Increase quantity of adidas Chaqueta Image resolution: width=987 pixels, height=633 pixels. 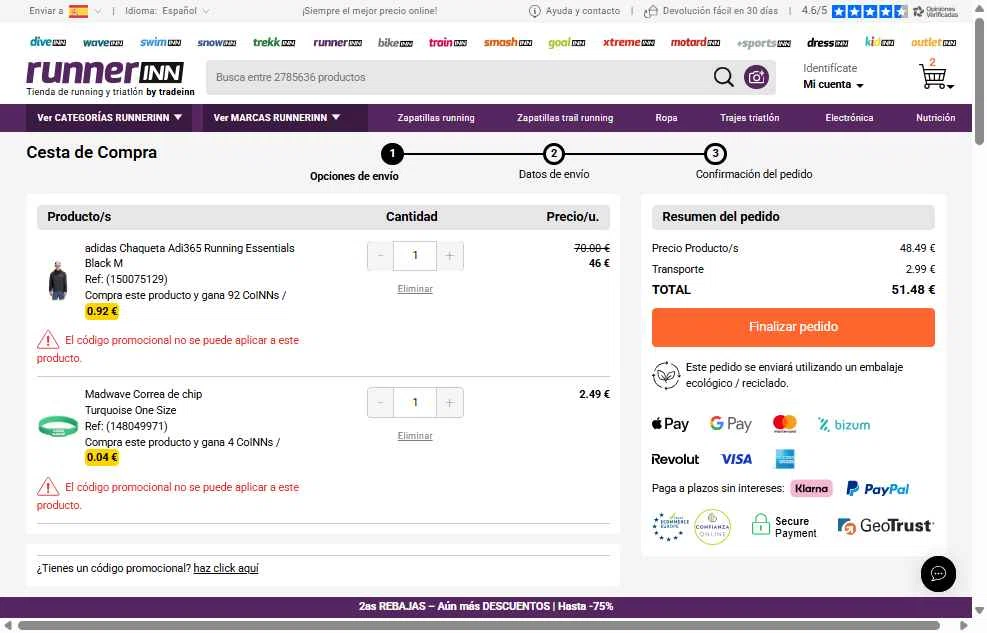click(449, 255)
